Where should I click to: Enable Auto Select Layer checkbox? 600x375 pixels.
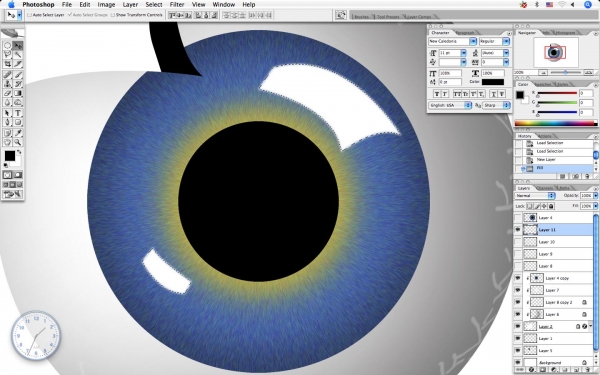(29, 15)
